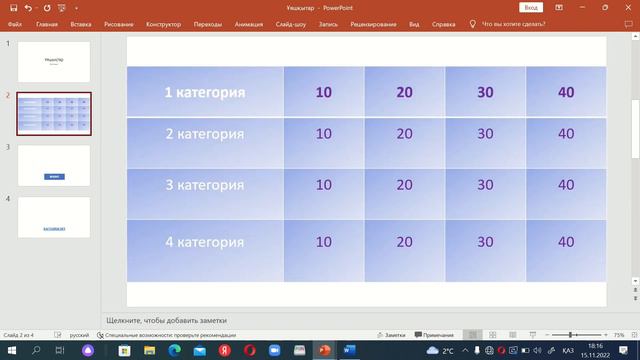Image resolution: width=640 pixels, height=360 pixels.
Task: Click the 30 cell in 2 категория row
Action: (485, 143)
